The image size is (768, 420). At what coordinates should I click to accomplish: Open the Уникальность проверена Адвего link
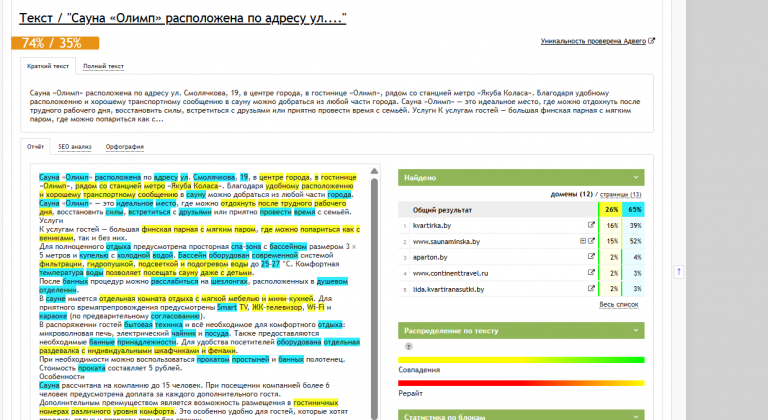[593, 41]
